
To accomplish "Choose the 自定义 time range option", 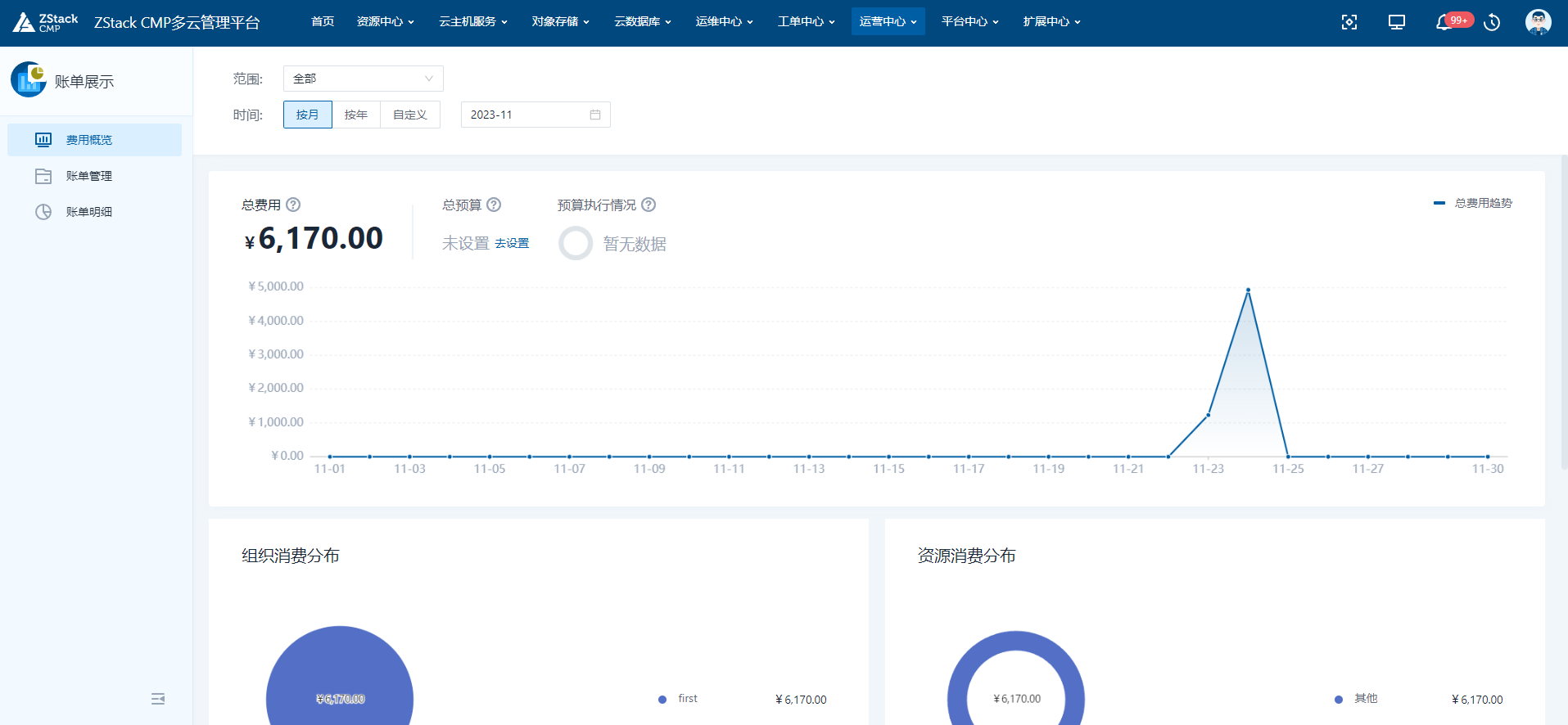I will 409,115.
